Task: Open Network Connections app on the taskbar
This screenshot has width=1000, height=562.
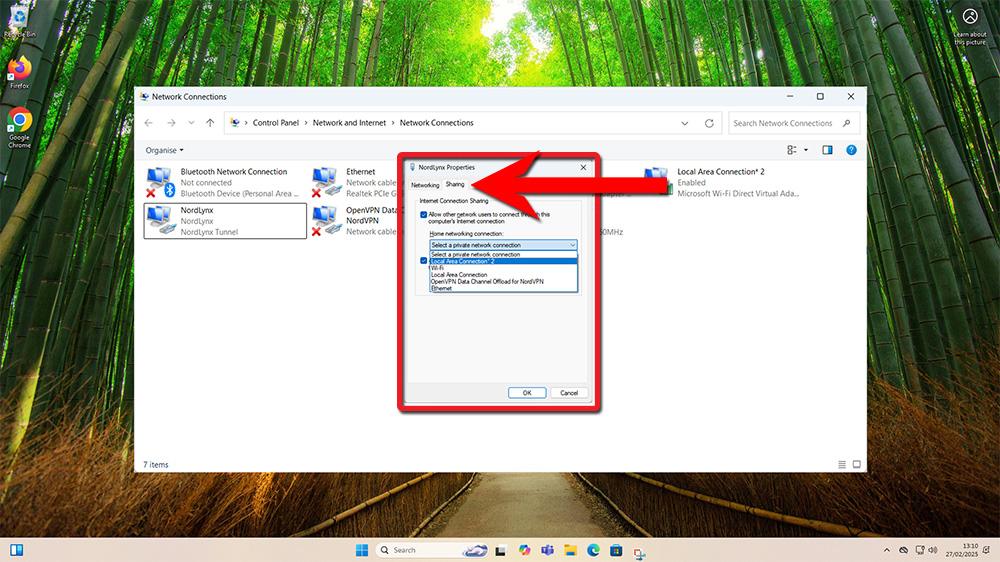Action: click(639, 552)
